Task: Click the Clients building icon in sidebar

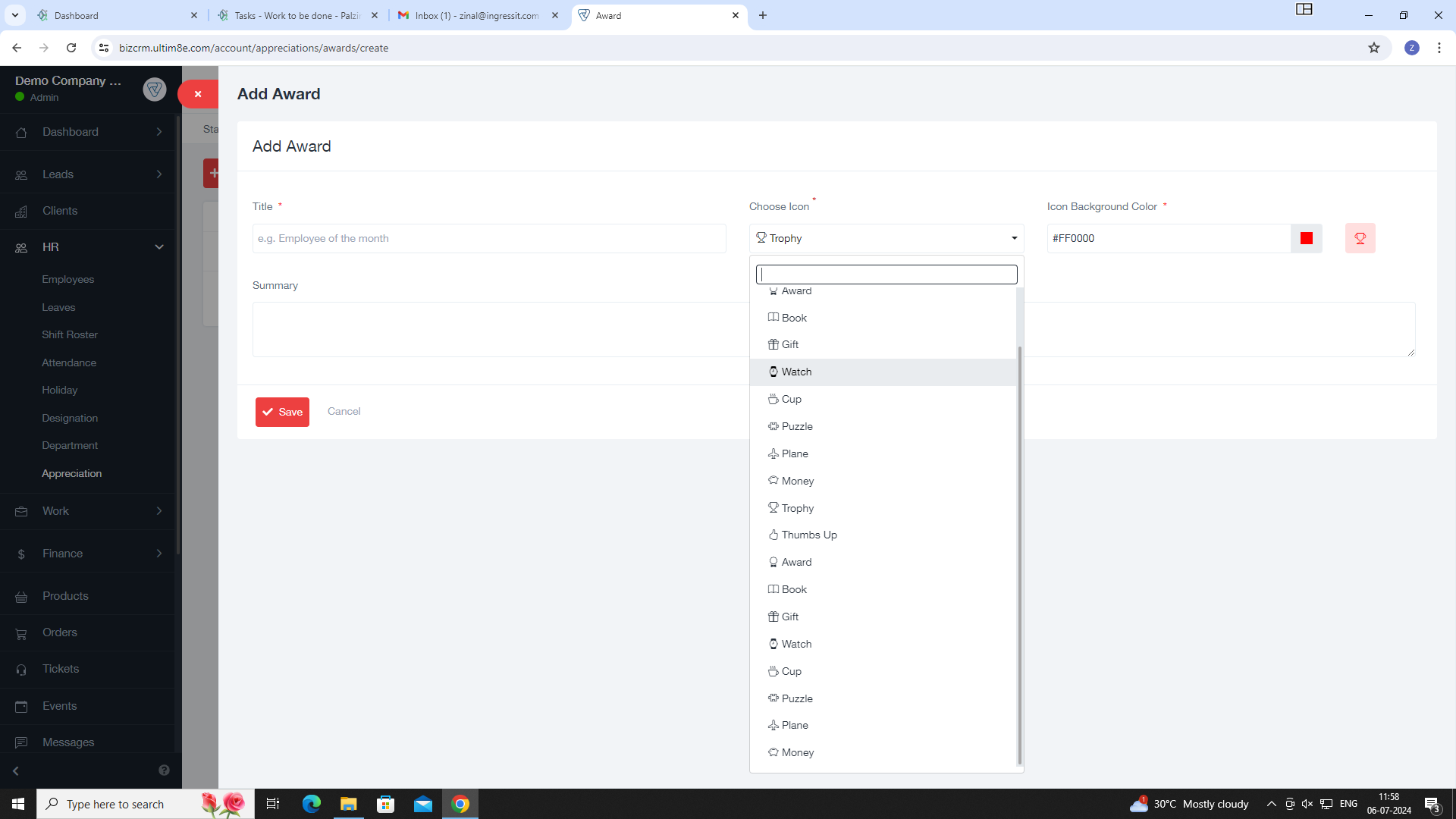Action: click(x=21, y=211)
